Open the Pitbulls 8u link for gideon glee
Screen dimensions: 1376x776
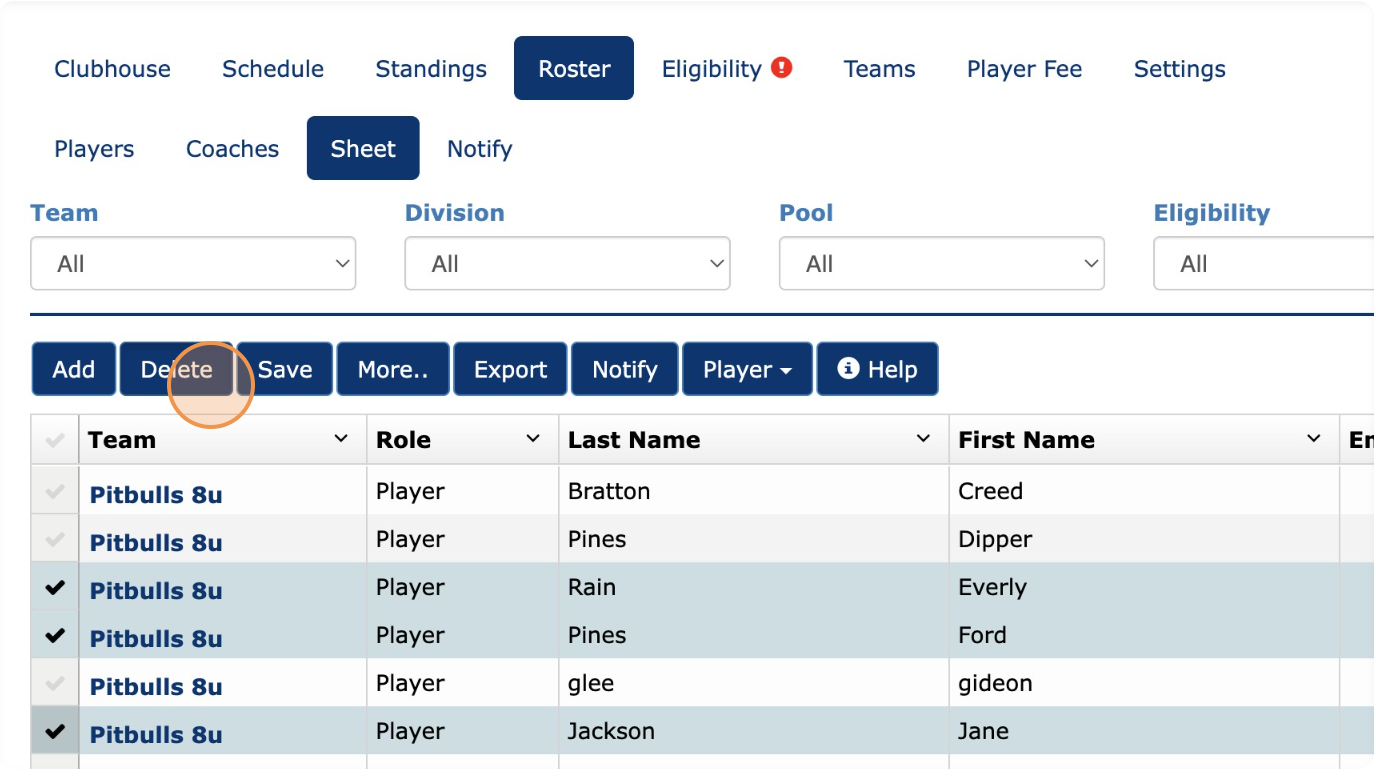click(156, 686)
